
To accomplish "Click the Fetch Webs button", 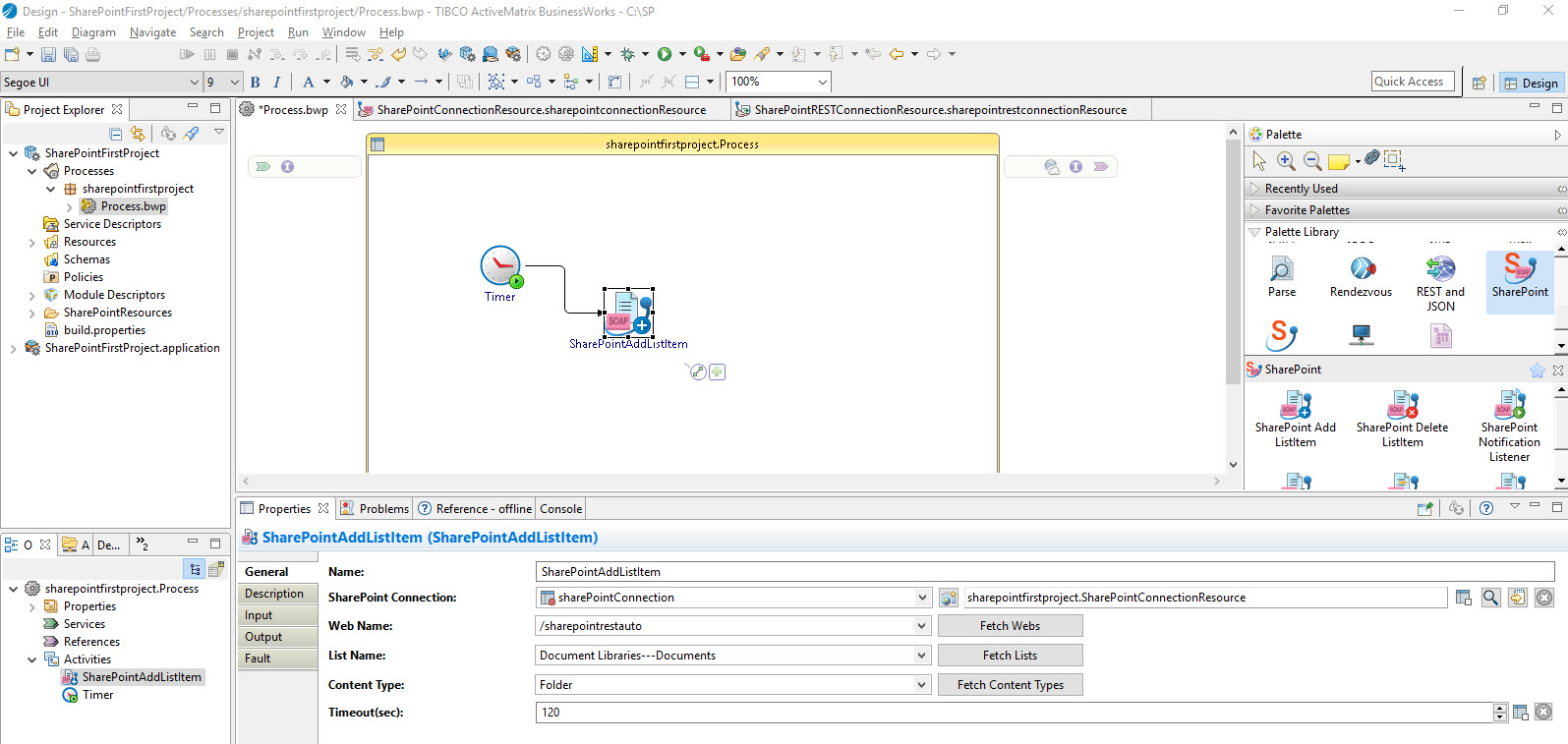I will click(1010, 626).
